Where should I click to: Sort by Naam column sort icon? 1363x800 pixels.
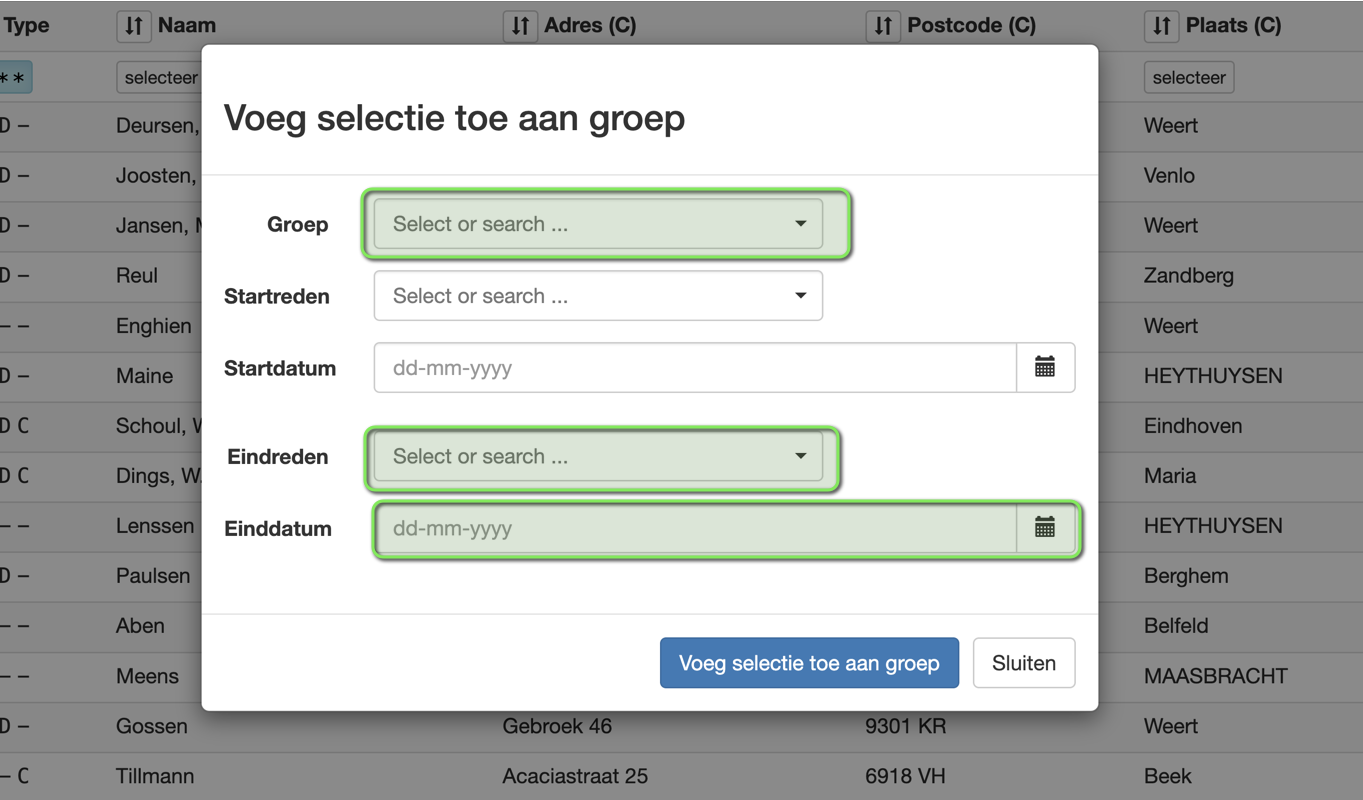tap(133, 26)
